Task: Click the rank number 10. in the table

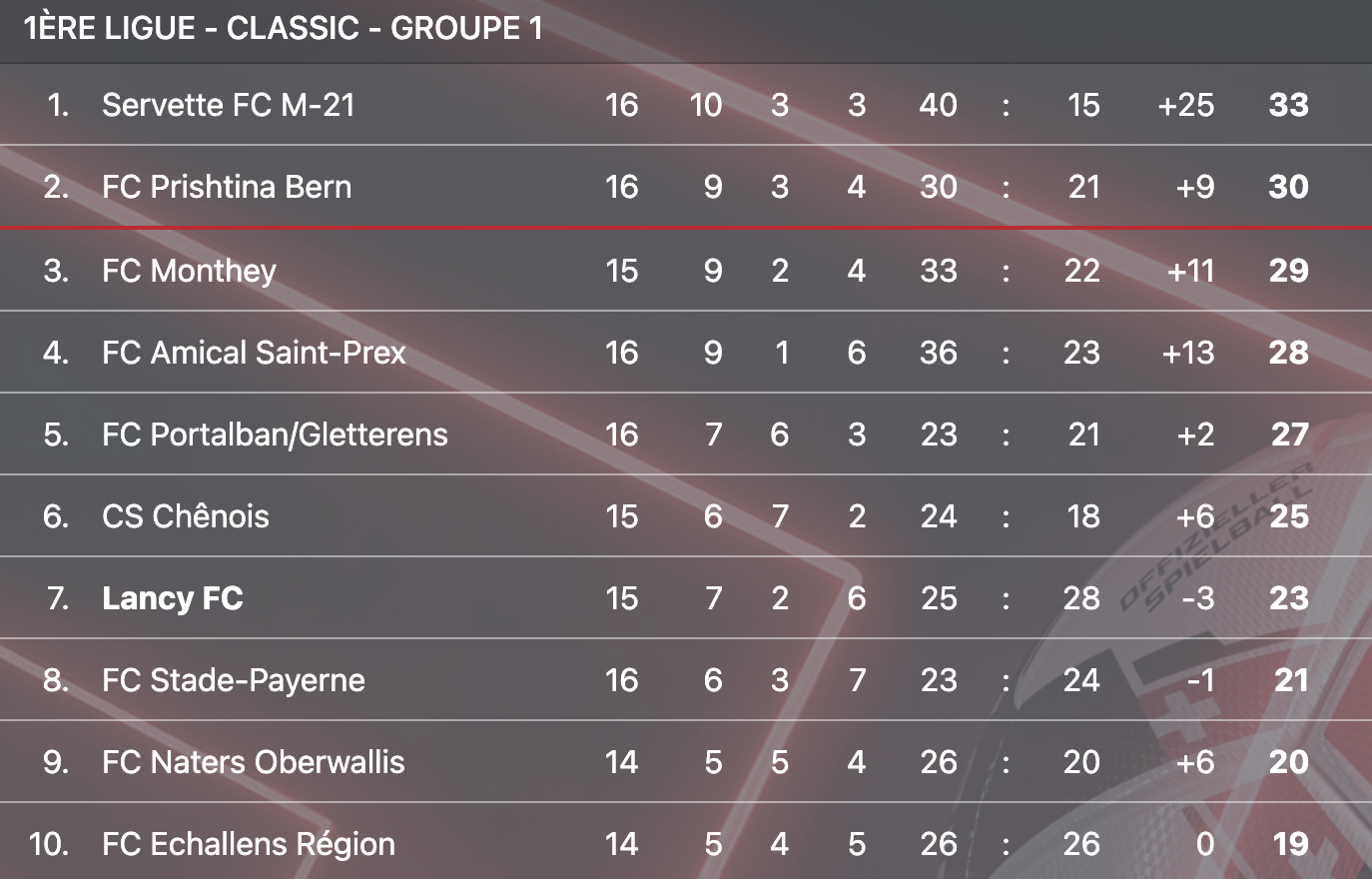Action: pos(49,844)
